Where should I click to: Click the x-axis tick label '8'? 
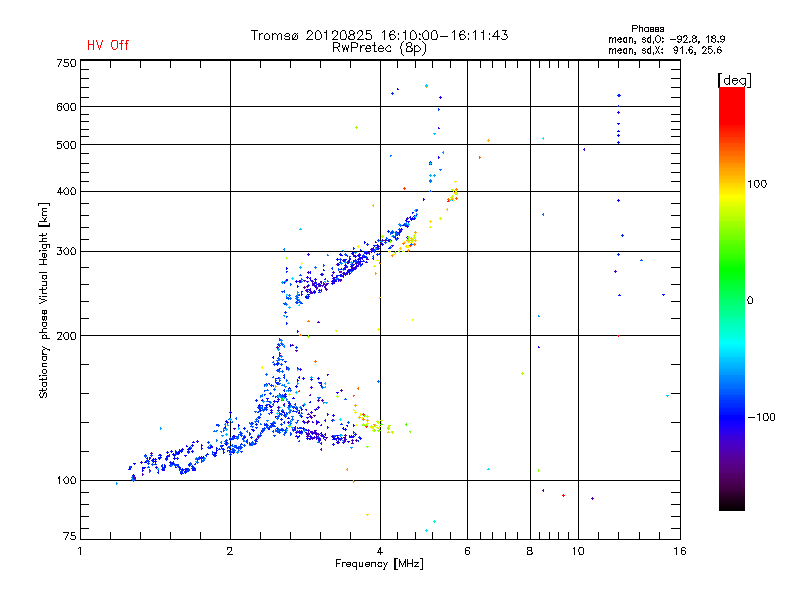pyautogui.click(x=530, y=551)
